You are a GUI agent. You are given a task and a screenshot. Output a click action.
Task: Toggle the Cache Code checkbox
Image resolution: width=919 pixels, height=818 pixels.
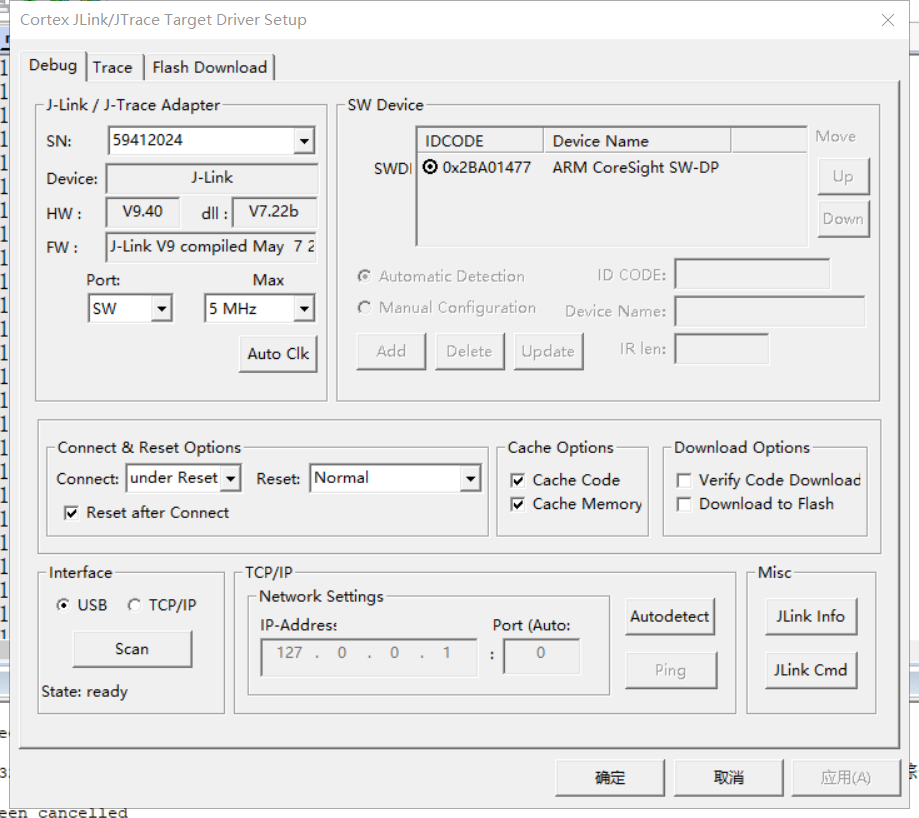[518, 480]
